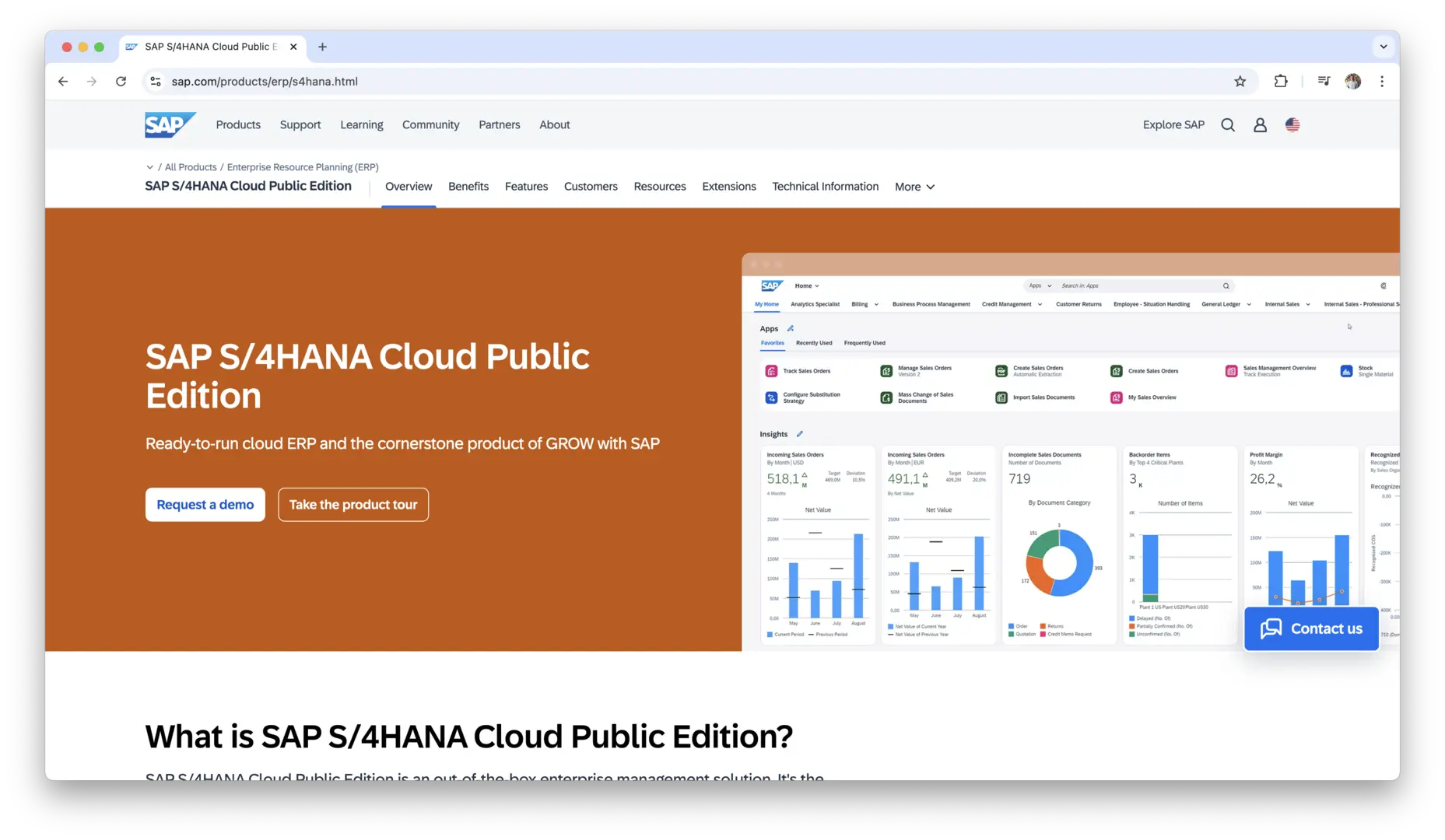This screenshot has width=1445, height=840.
Task: Open the tab search dropdown arrow
Action: click(x=1384, y=47)
